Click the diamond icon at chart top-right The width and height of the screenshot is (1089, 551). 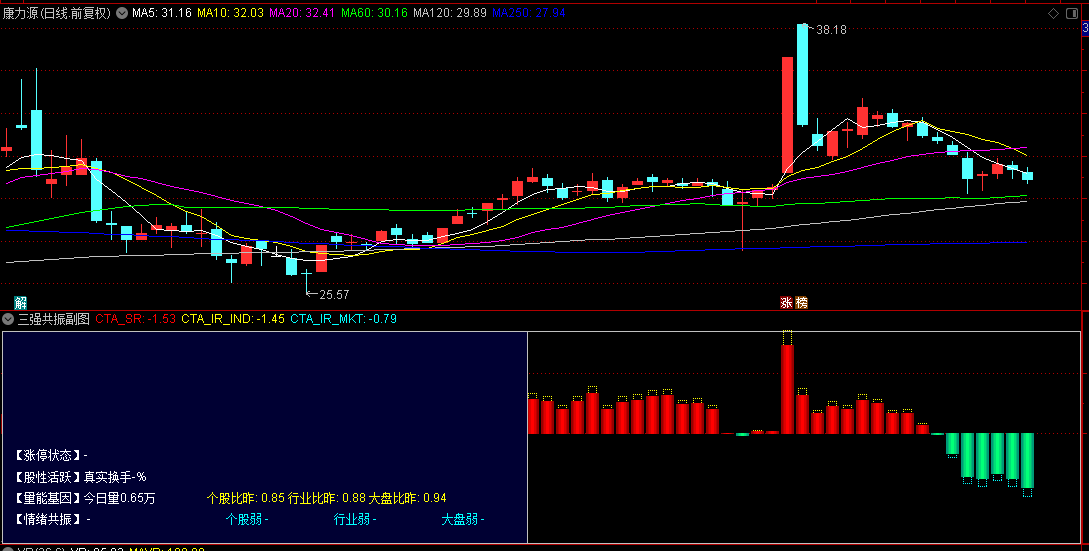coord(1054,13)
